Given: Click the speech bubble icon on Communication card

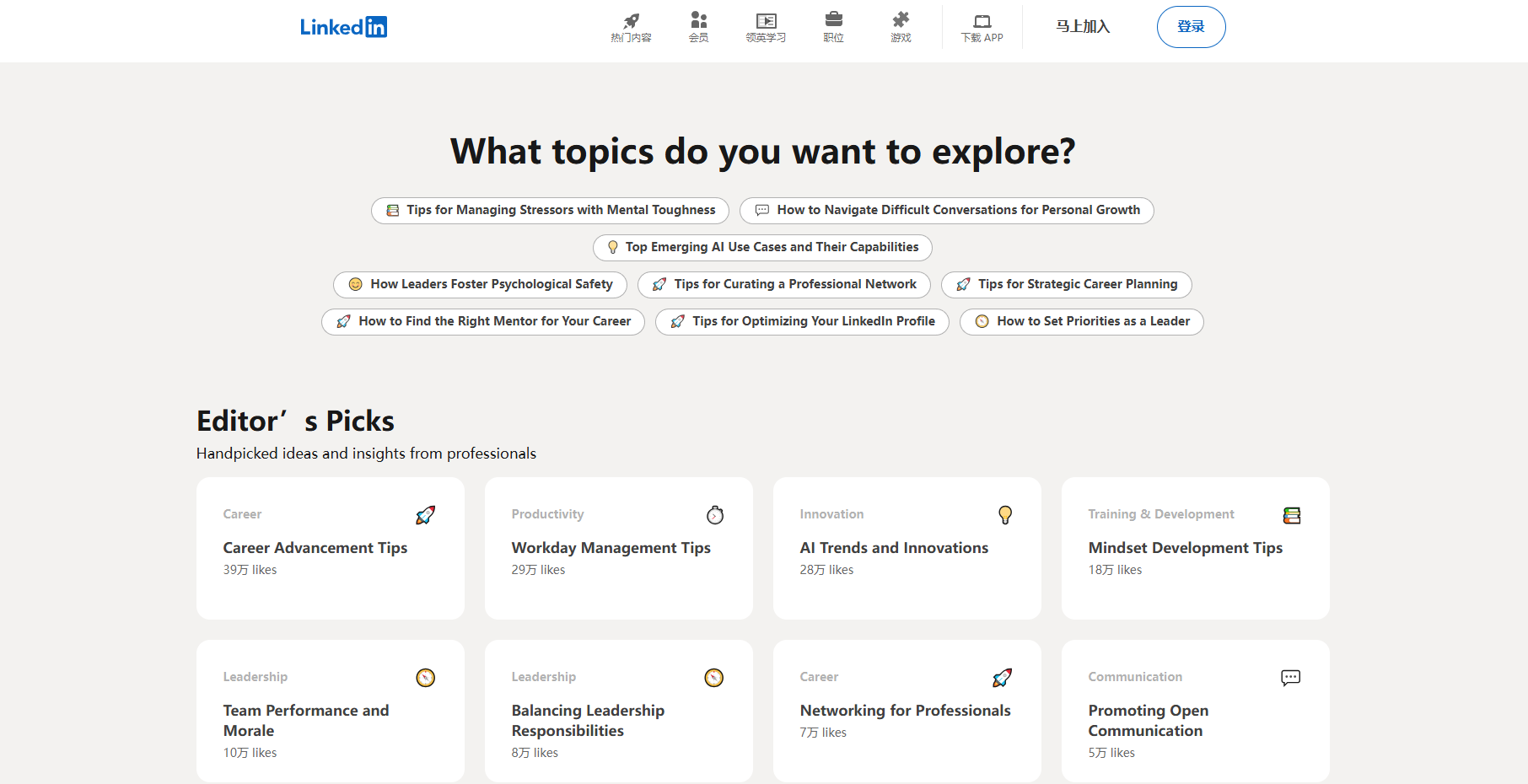Looking at the screenshot, I should coord(1290,678).
